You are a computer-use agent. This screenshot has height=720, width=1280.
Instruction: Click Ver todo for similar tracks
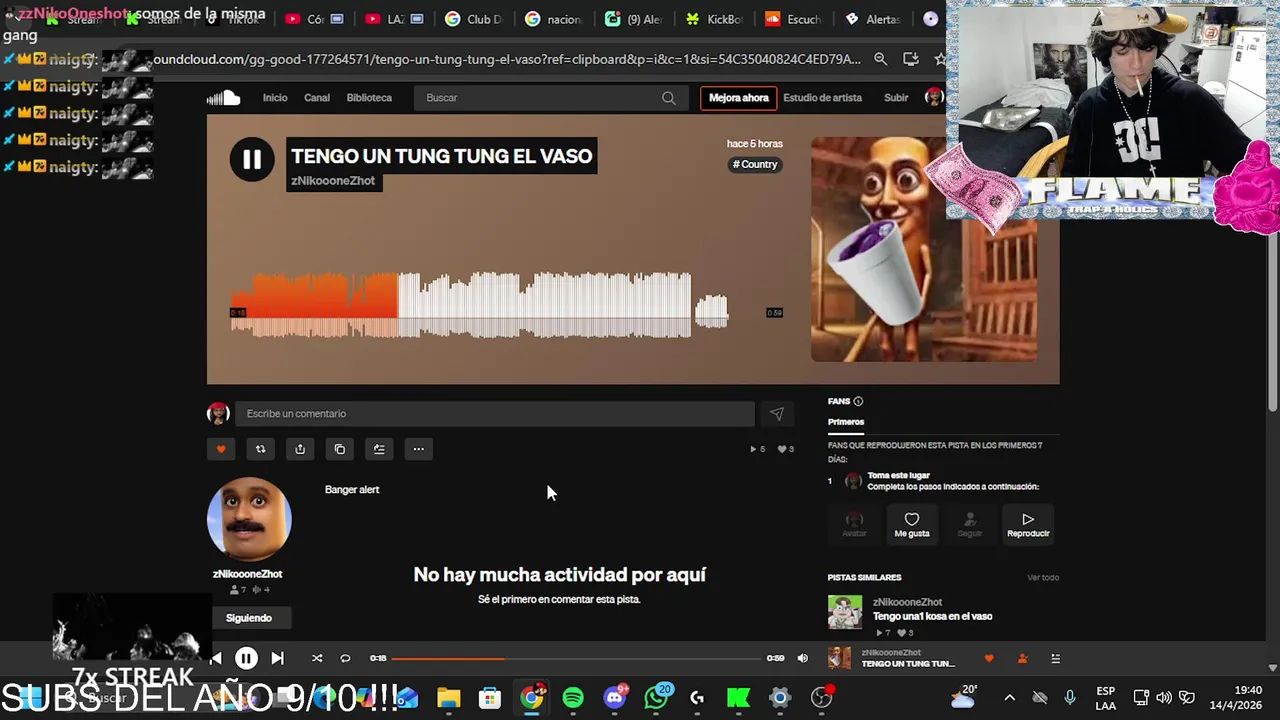pyautogui.click(x=1043, y=577)
